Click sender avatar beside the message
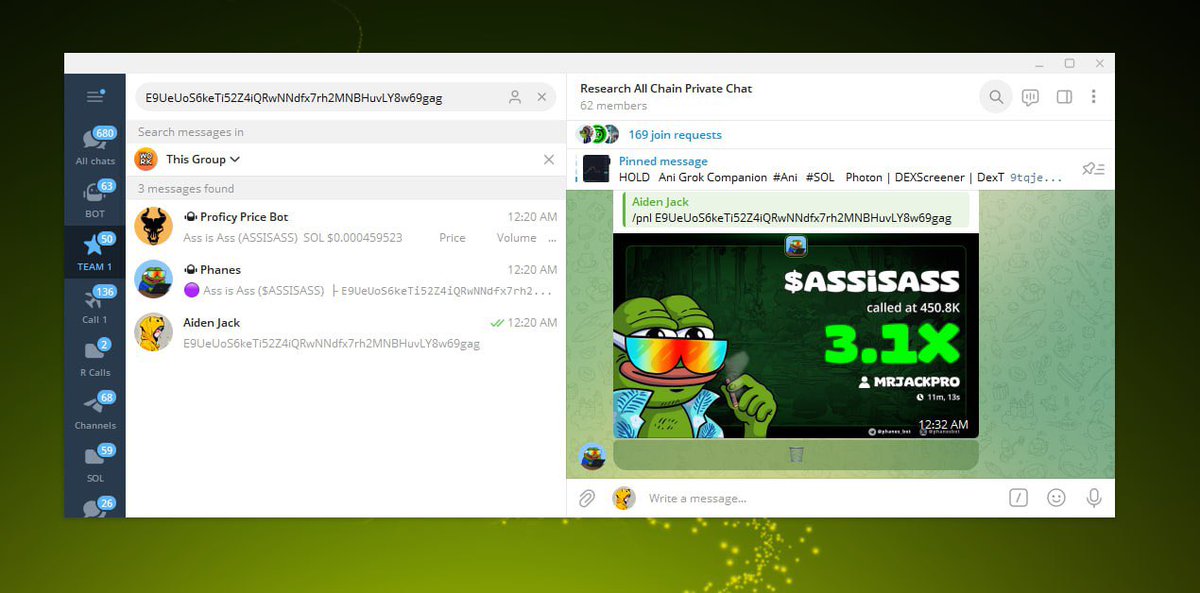1200x593 pixels. [593, 456]
